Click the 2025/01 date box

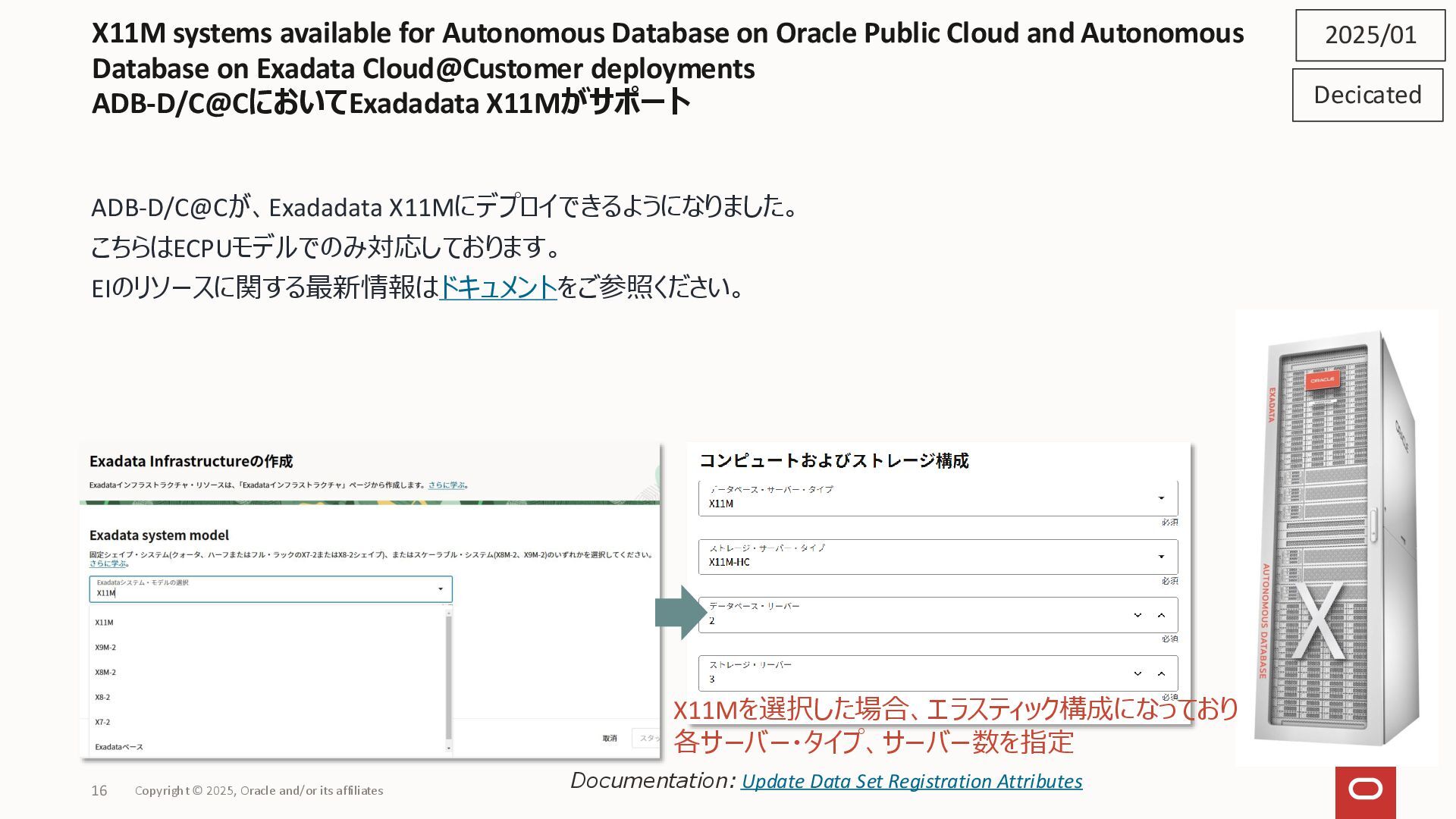1370,35
